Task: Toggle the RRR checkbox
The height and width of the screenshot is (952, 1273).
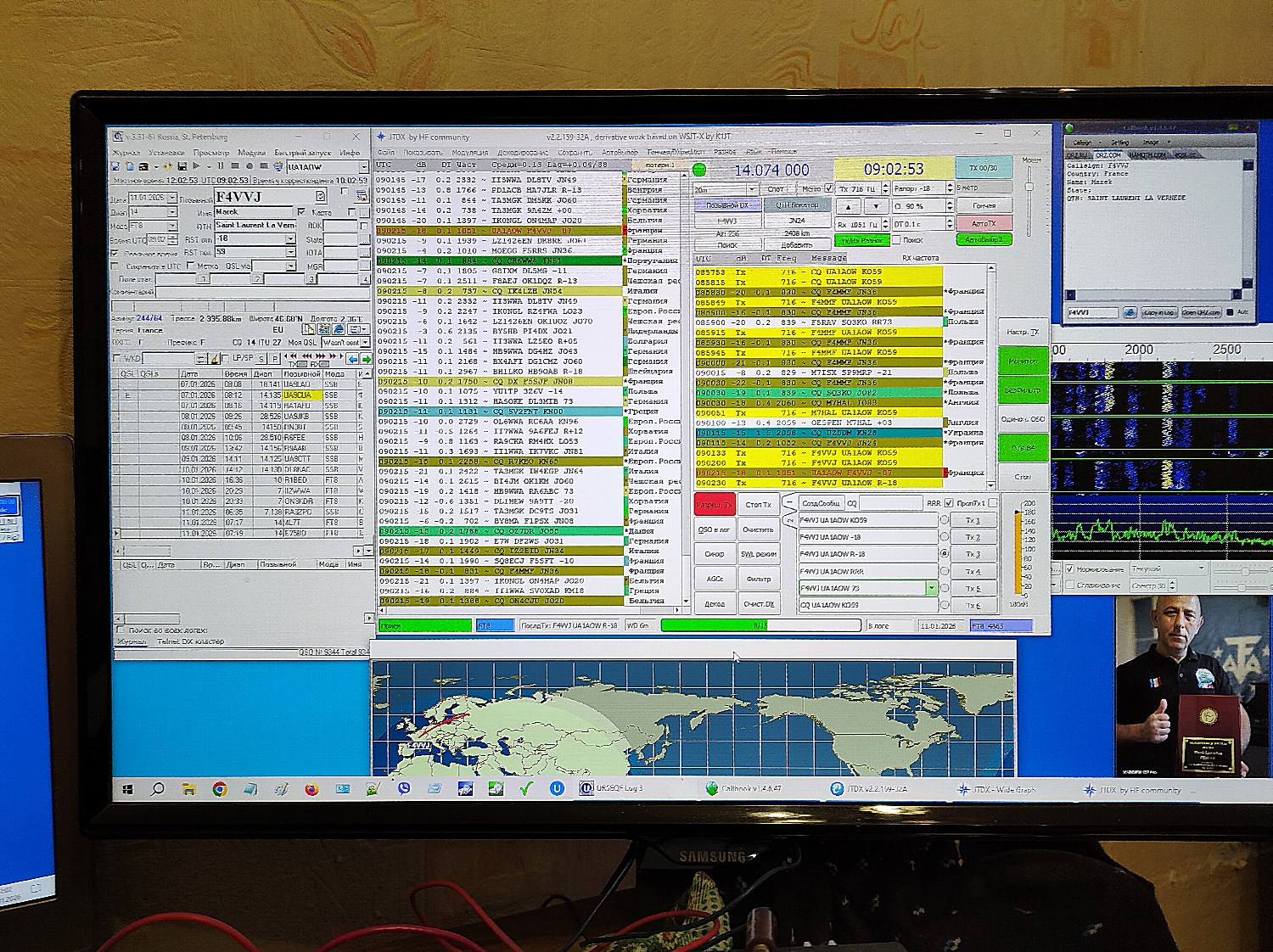Action: [x=949, y=503]
